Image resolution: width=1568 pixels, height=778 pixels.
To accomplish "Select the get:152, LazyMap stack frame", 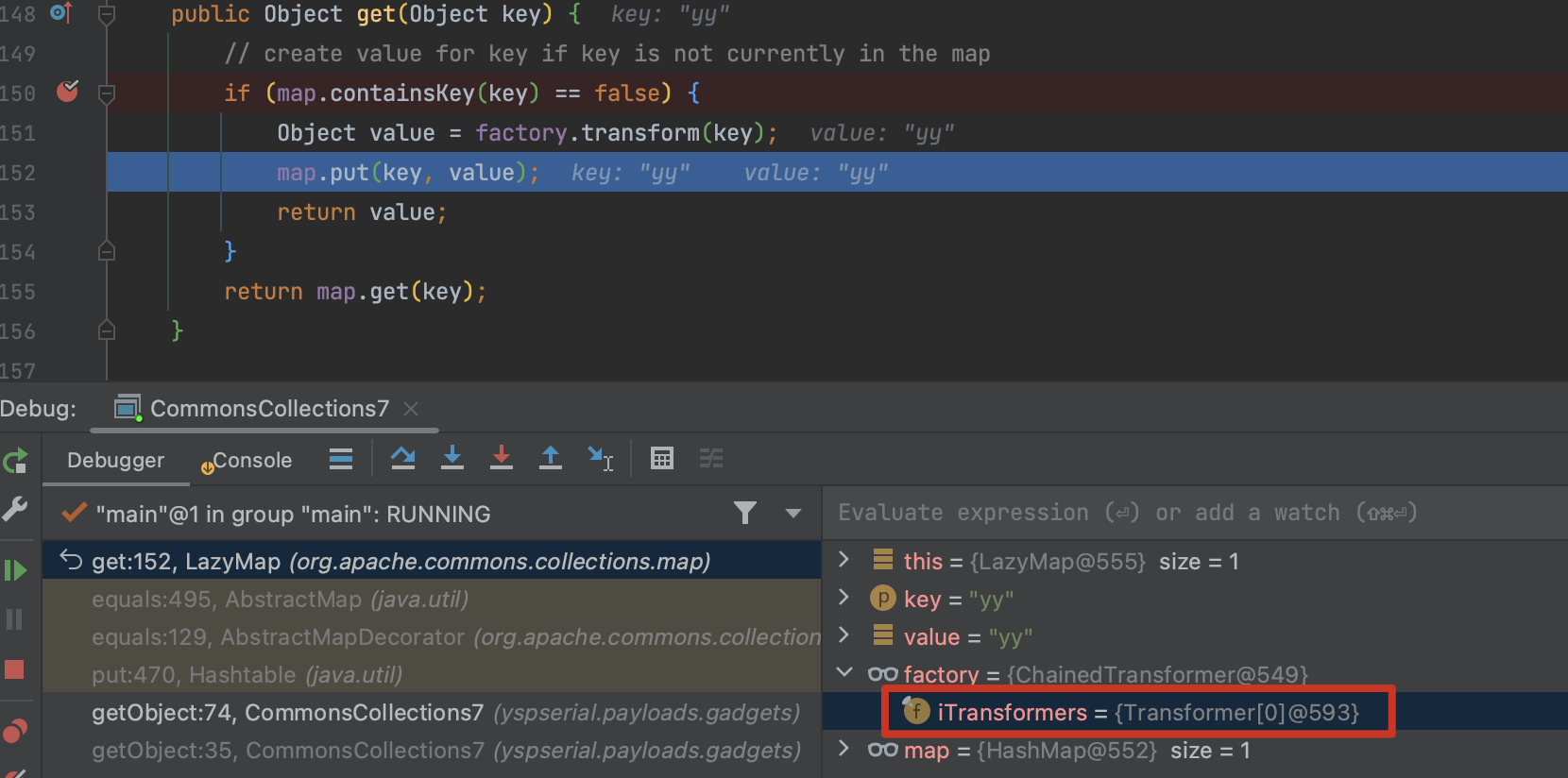I will click(x=432, y=561).
